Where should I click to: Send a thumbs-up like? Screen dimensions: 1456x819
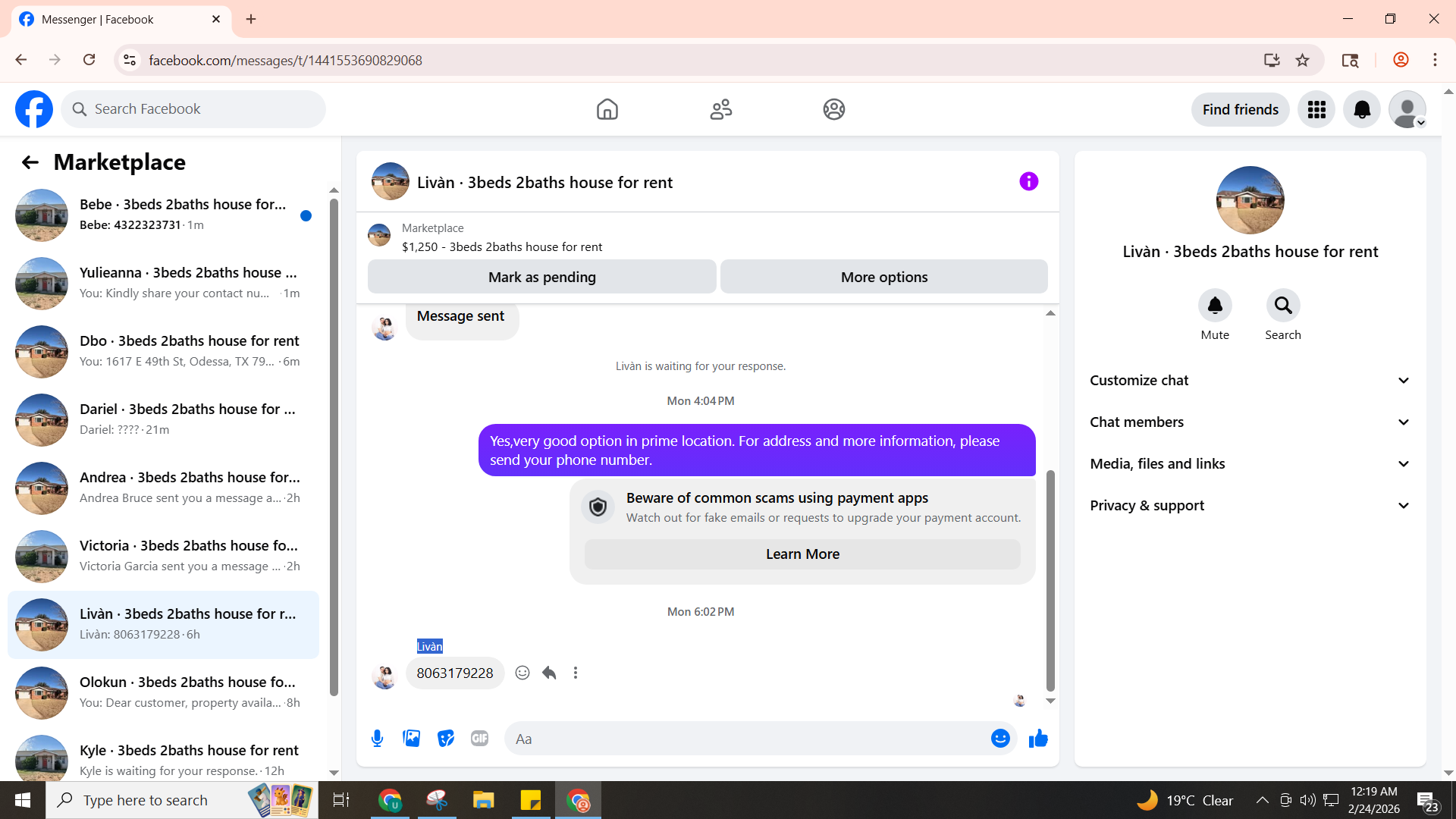1038,739
